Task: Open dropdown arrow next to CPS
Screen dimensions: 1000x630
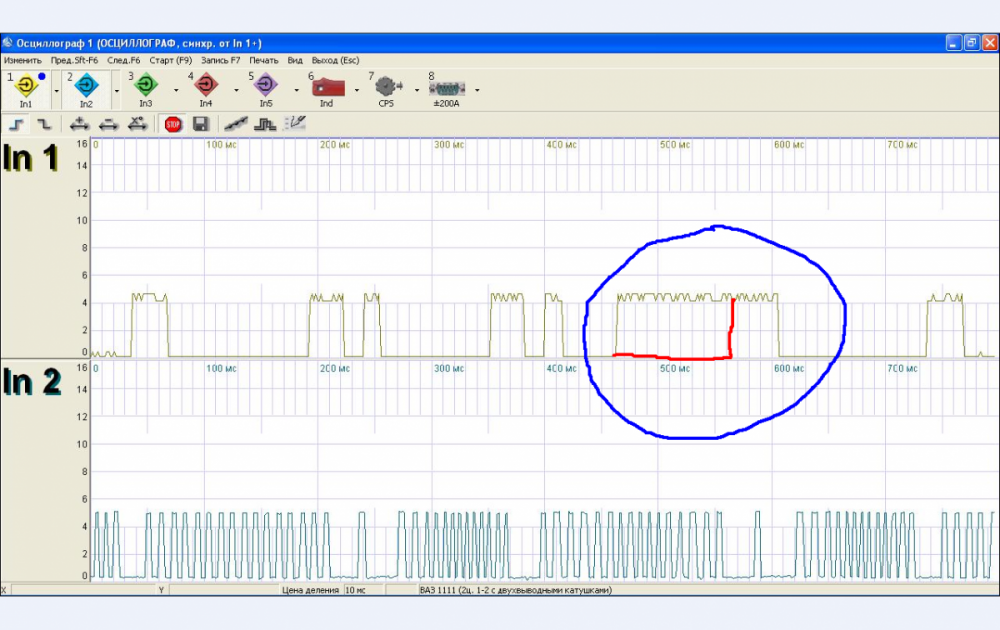Action: click(x=416, y=90)
